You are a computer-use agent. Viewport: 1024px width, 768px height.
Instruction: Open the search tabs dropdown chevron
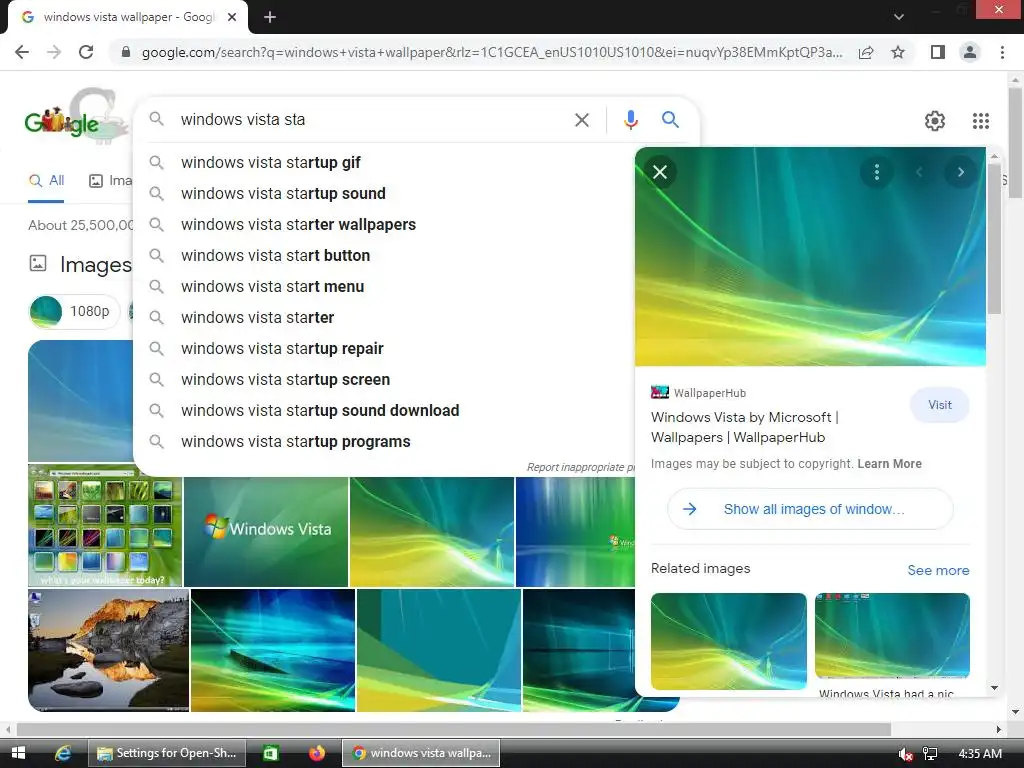pyautogui.click(x=899, y=17)
